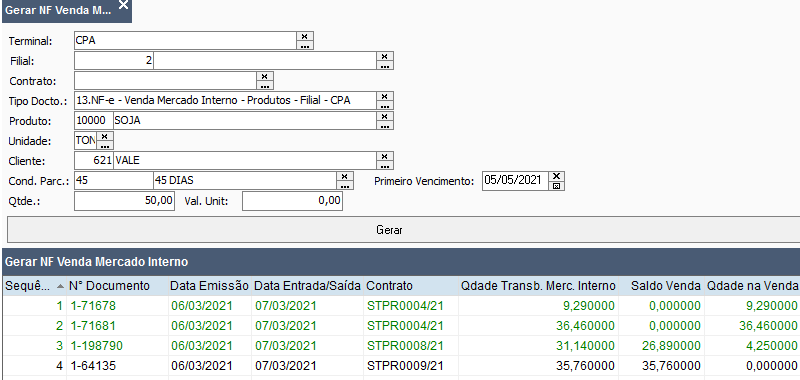Close the Gerar NF Venda M... tab
The image size is (800, 380).
(123, 5)
